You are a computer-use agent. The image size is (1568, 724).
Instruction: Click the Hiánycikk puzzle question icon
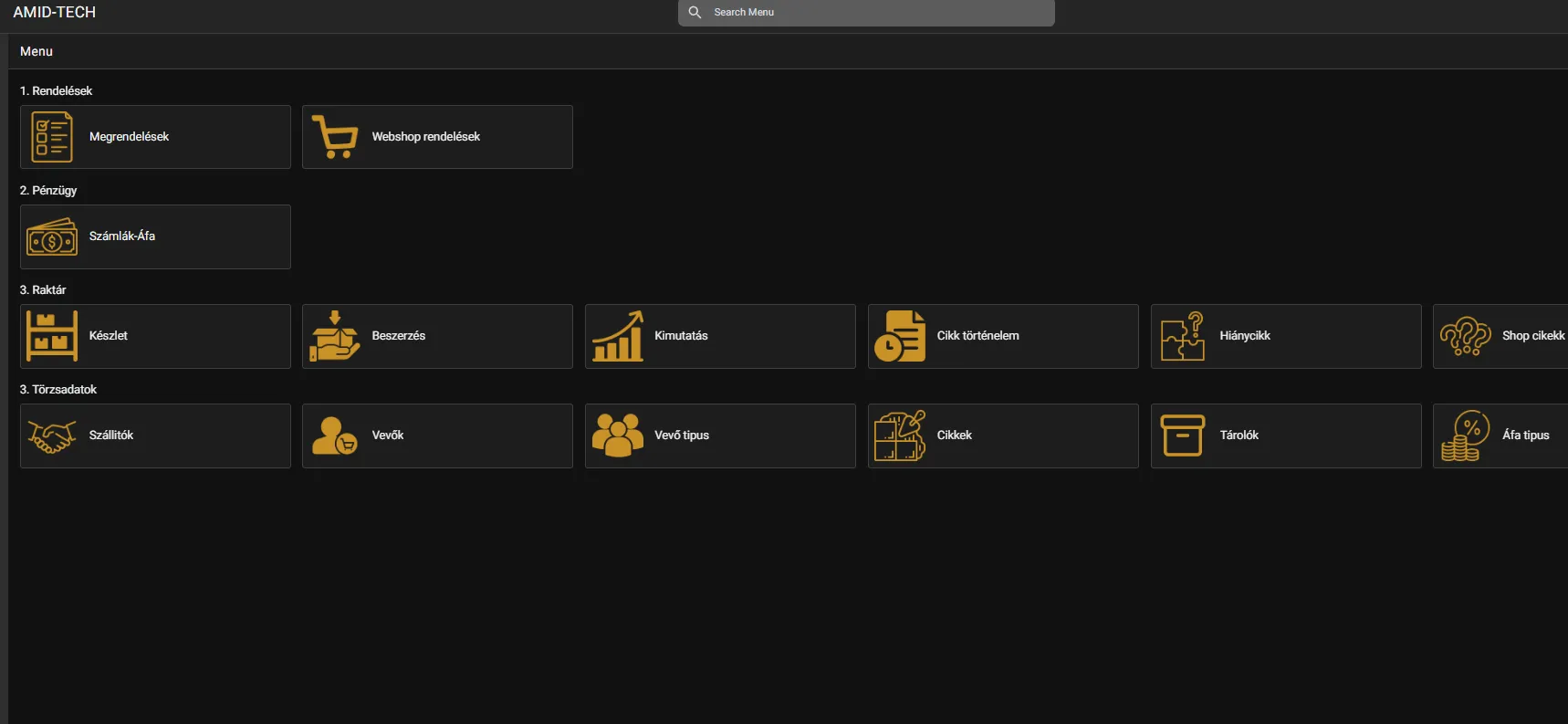[1183, 336]
